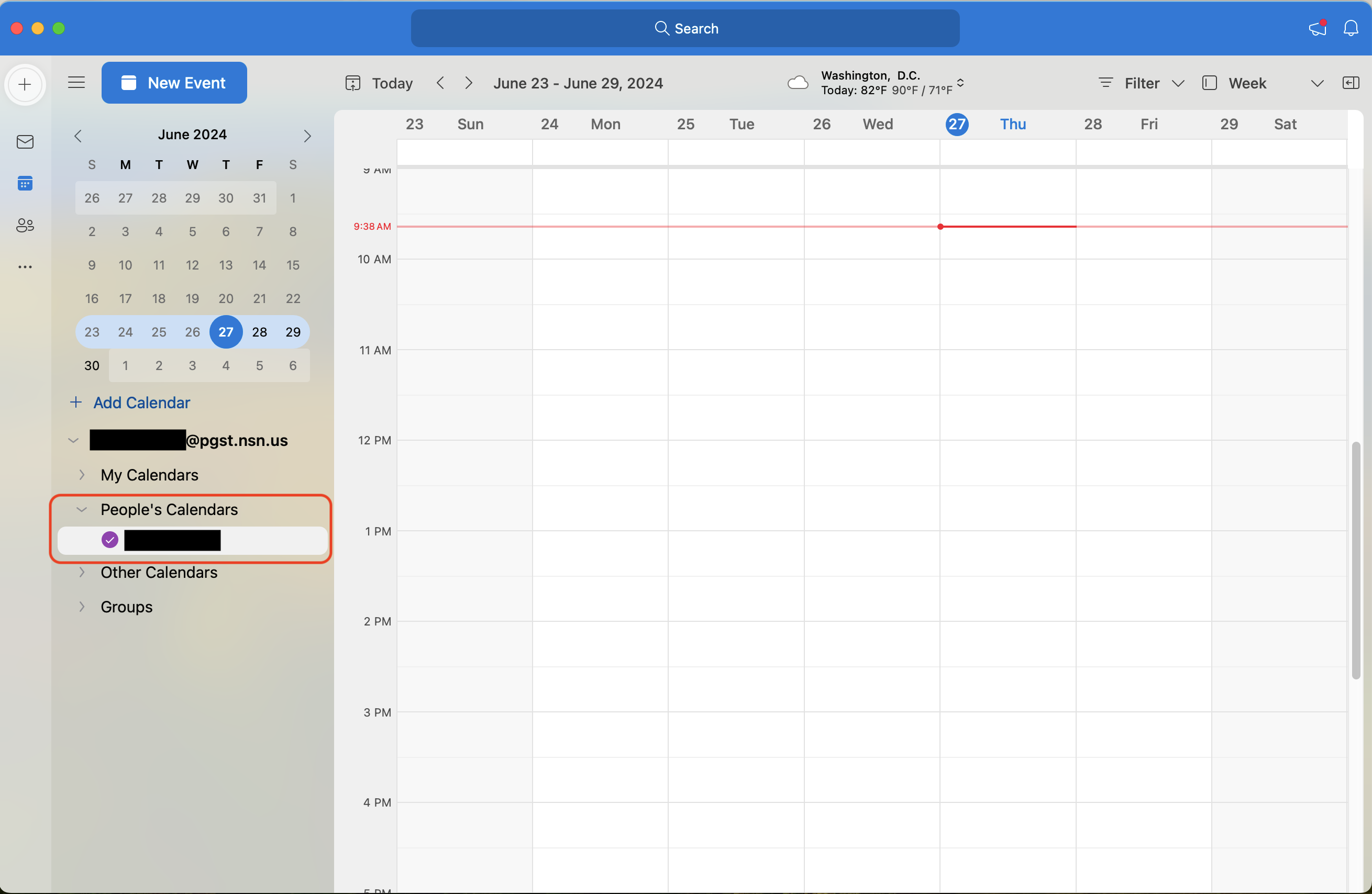
Task: Open the Mail view icon
Action: 25,142
